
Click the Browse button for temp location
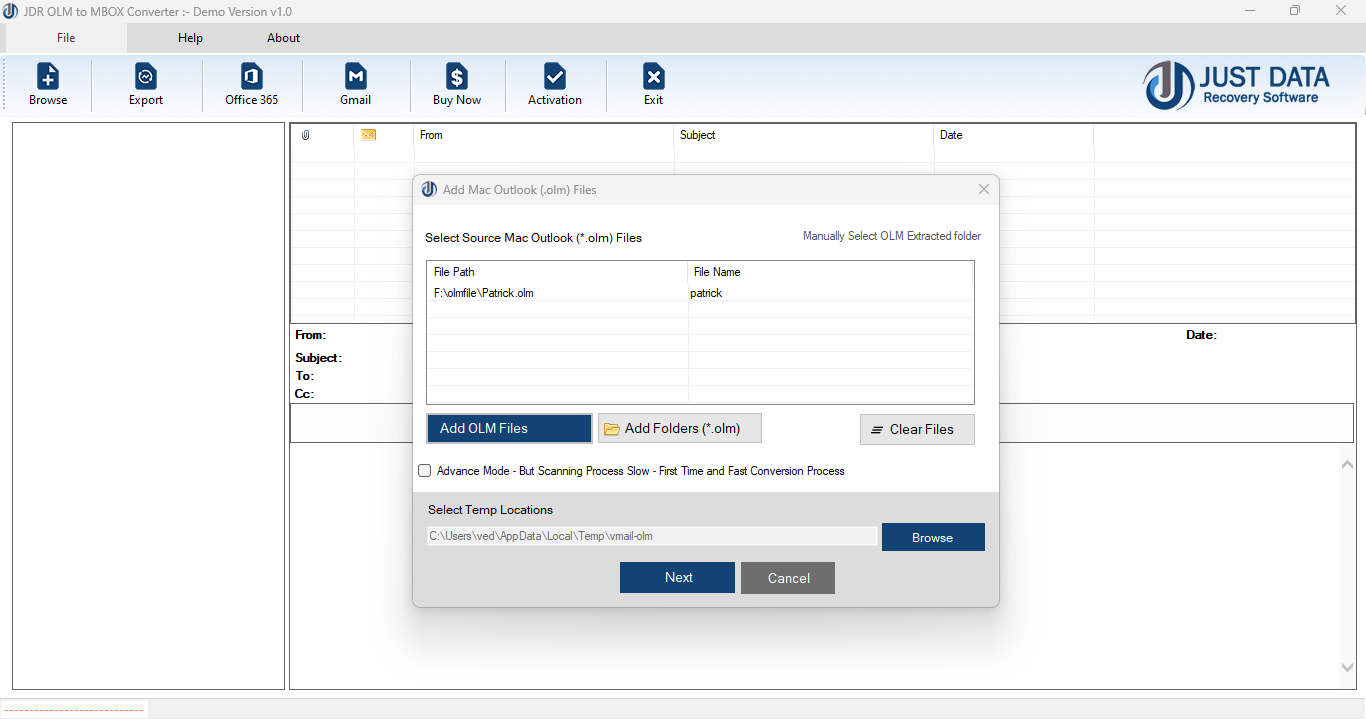933,537
